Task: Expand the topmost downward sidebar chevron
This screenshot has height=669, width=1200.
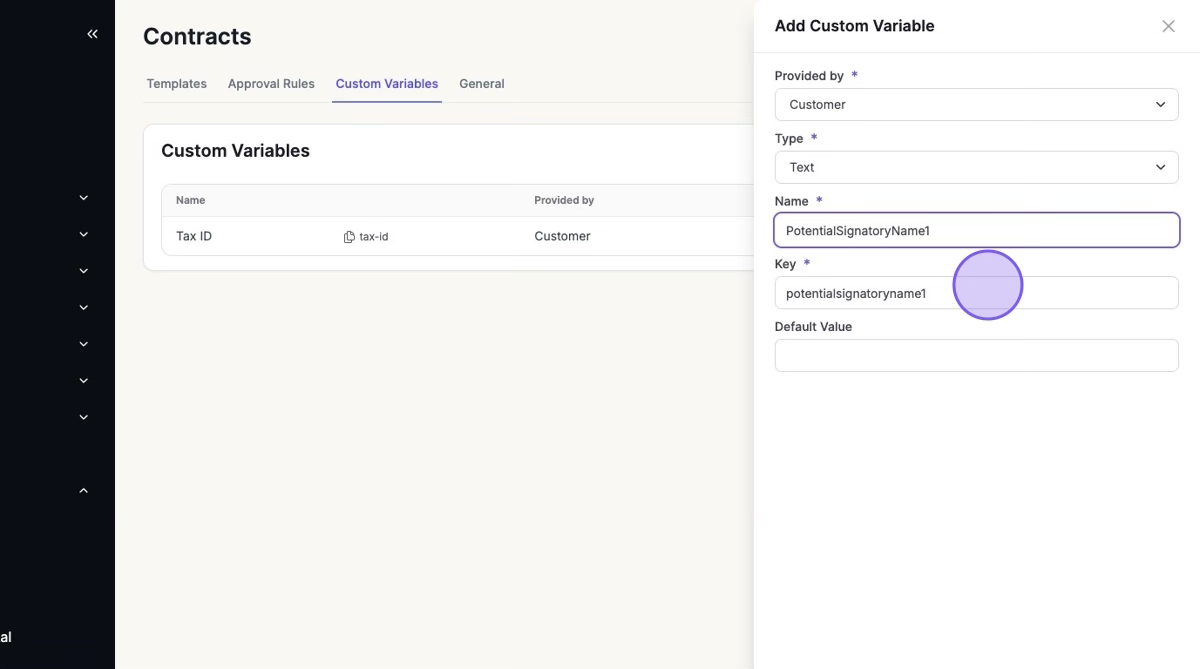Action: point(84,198)
